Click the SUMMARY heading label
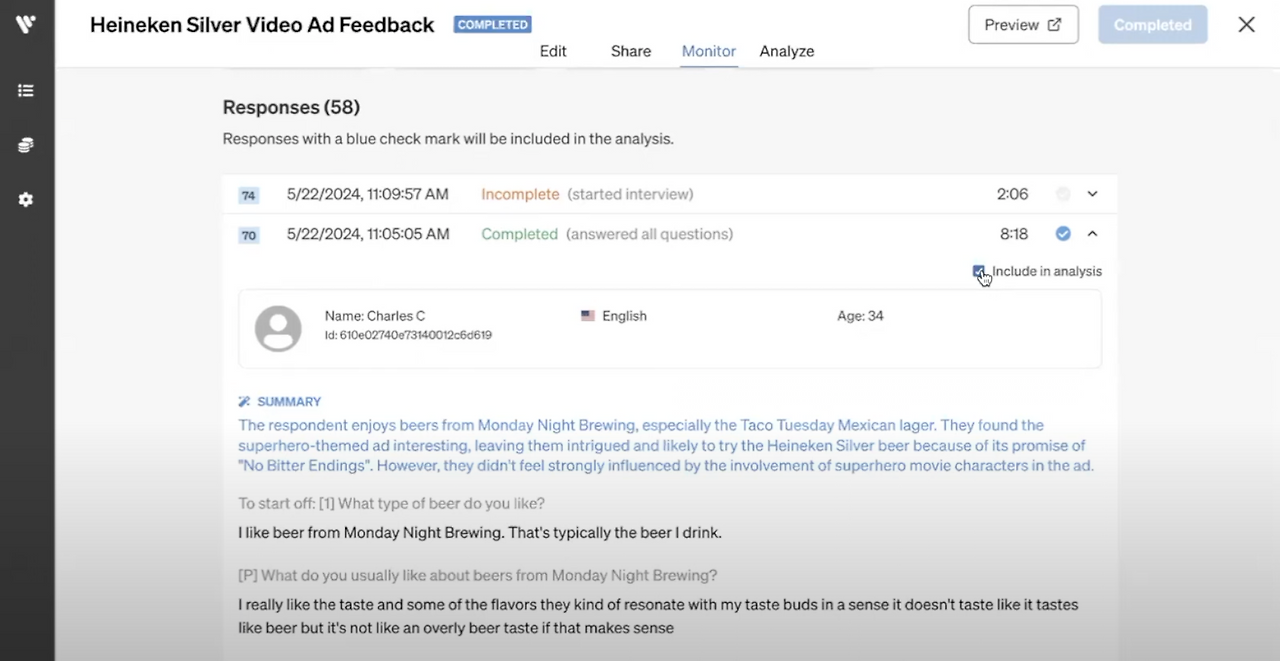This screenshot has width=1280, height=661. [289, 402]
